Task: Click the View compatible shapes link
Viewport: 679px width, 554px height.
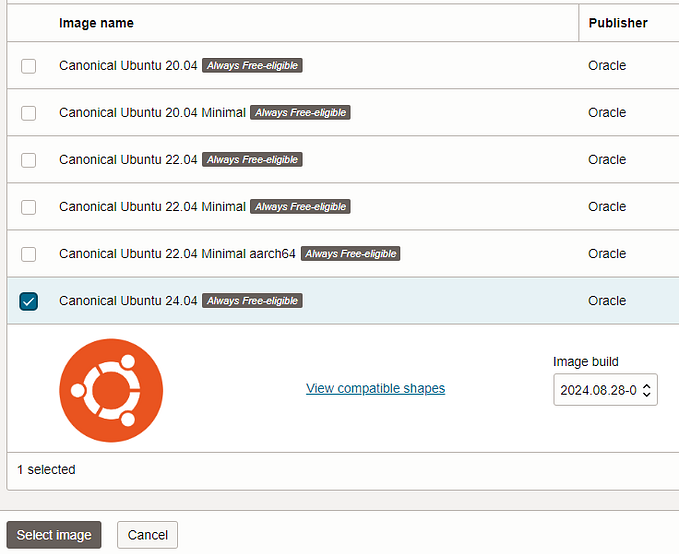Action: (375, 389)
